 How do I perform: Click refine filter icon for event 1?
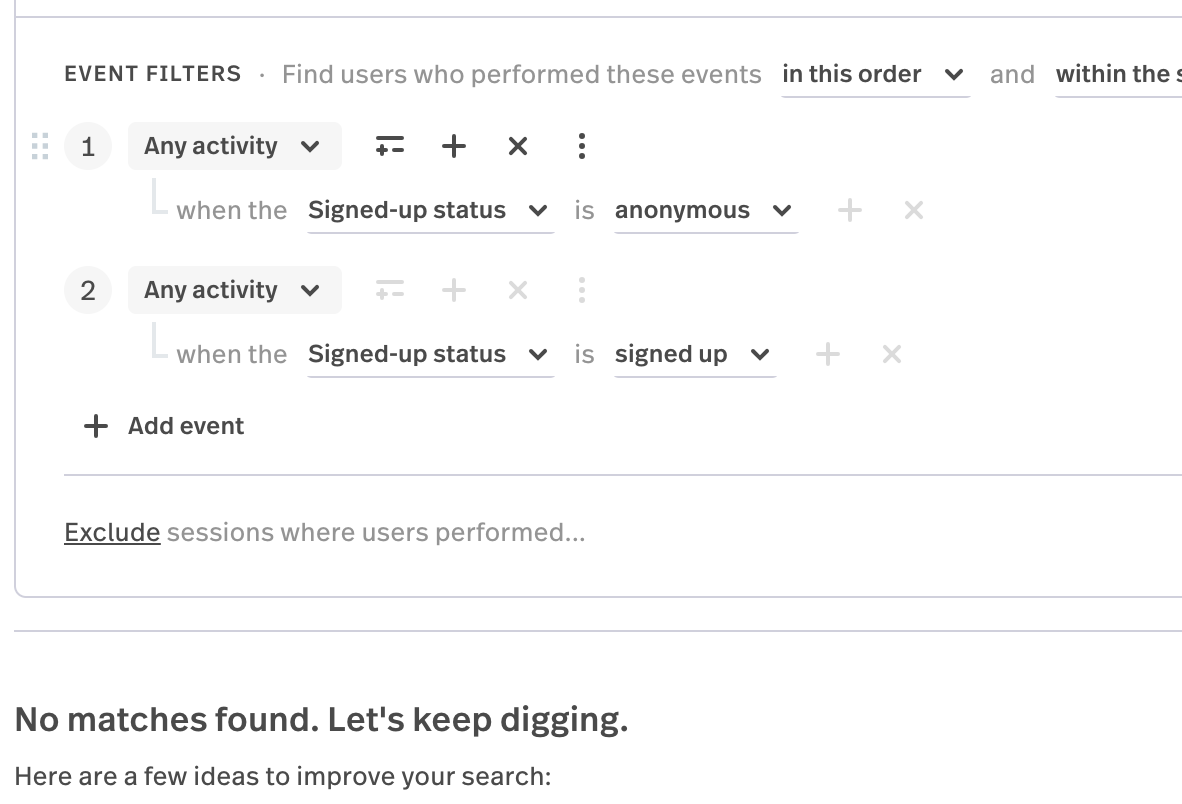(390, 146)
